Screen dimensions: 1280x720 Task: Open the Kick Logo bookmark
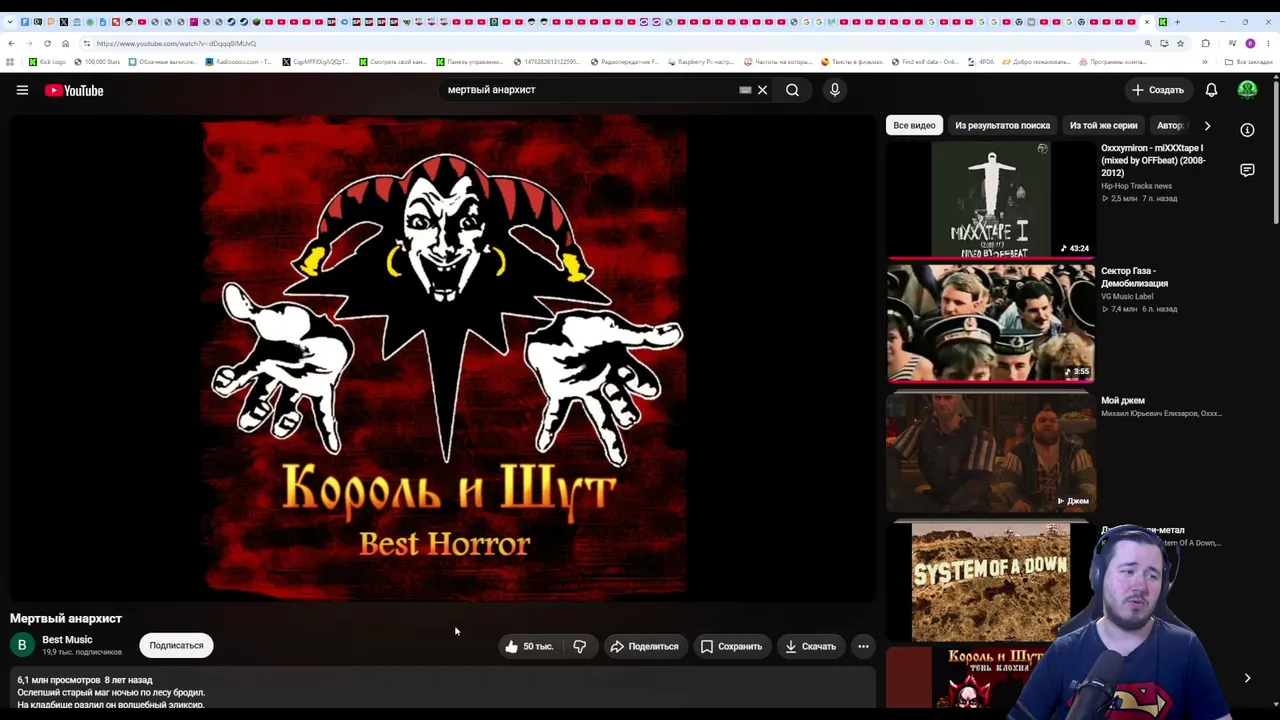pos(47,62)
